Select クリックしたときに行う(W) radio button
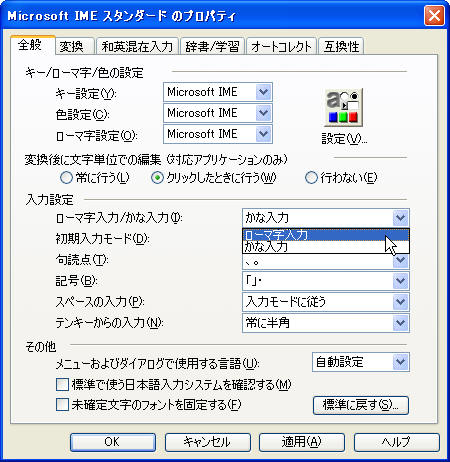 tap(157, 178)
